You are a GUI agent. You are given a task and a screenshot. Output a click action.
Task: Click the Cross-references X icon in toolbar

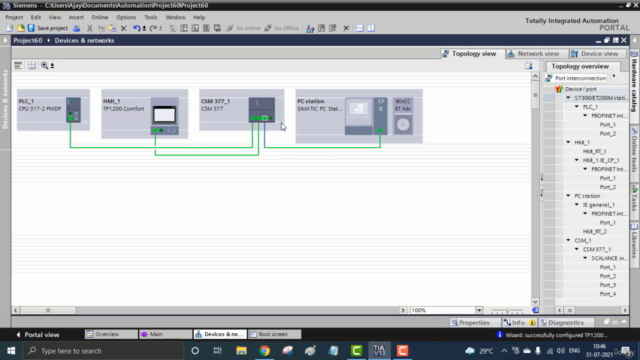point(346,28)
